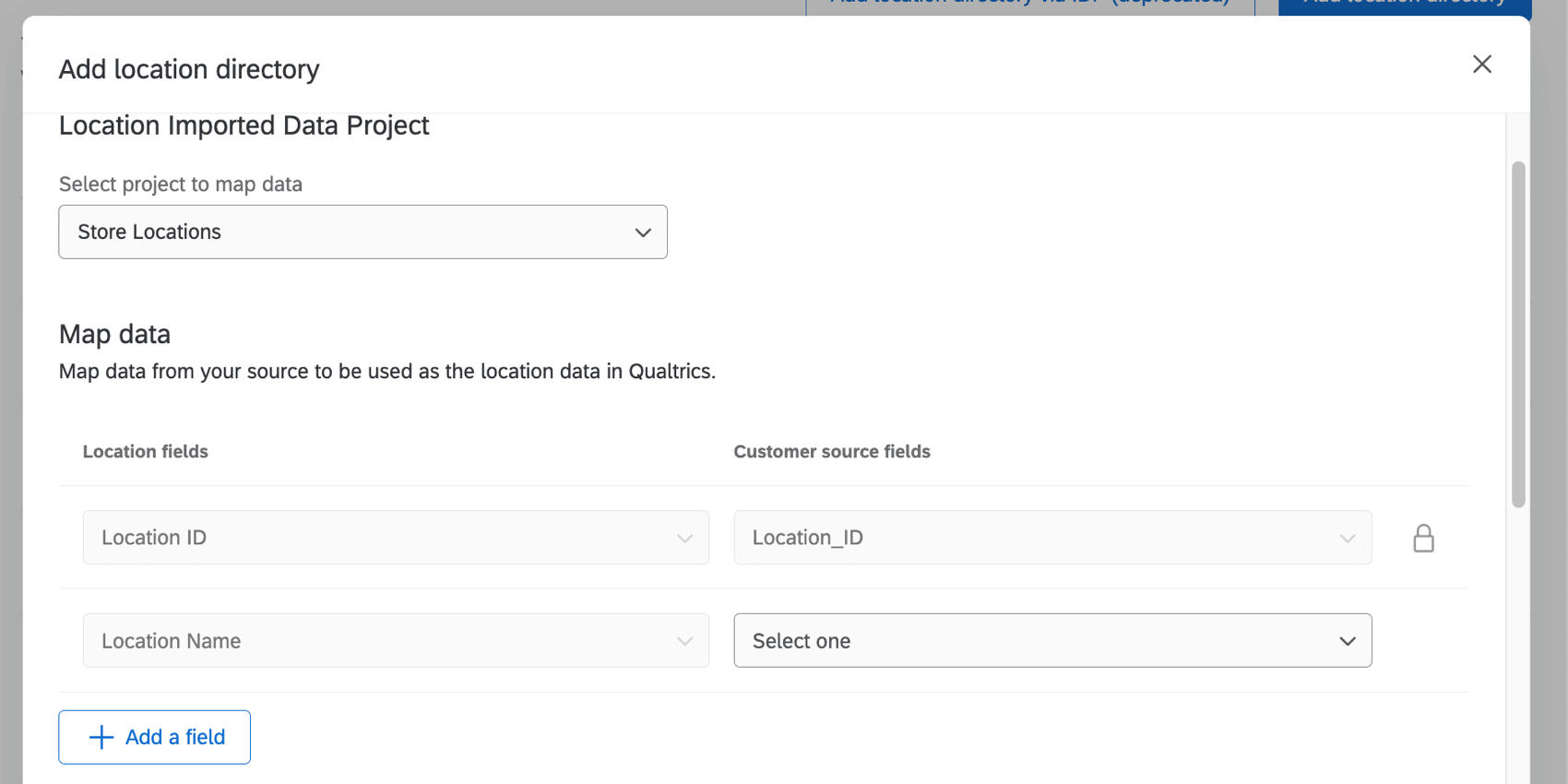Click the Location Imported Data Project heading

(x=244, y=125)
